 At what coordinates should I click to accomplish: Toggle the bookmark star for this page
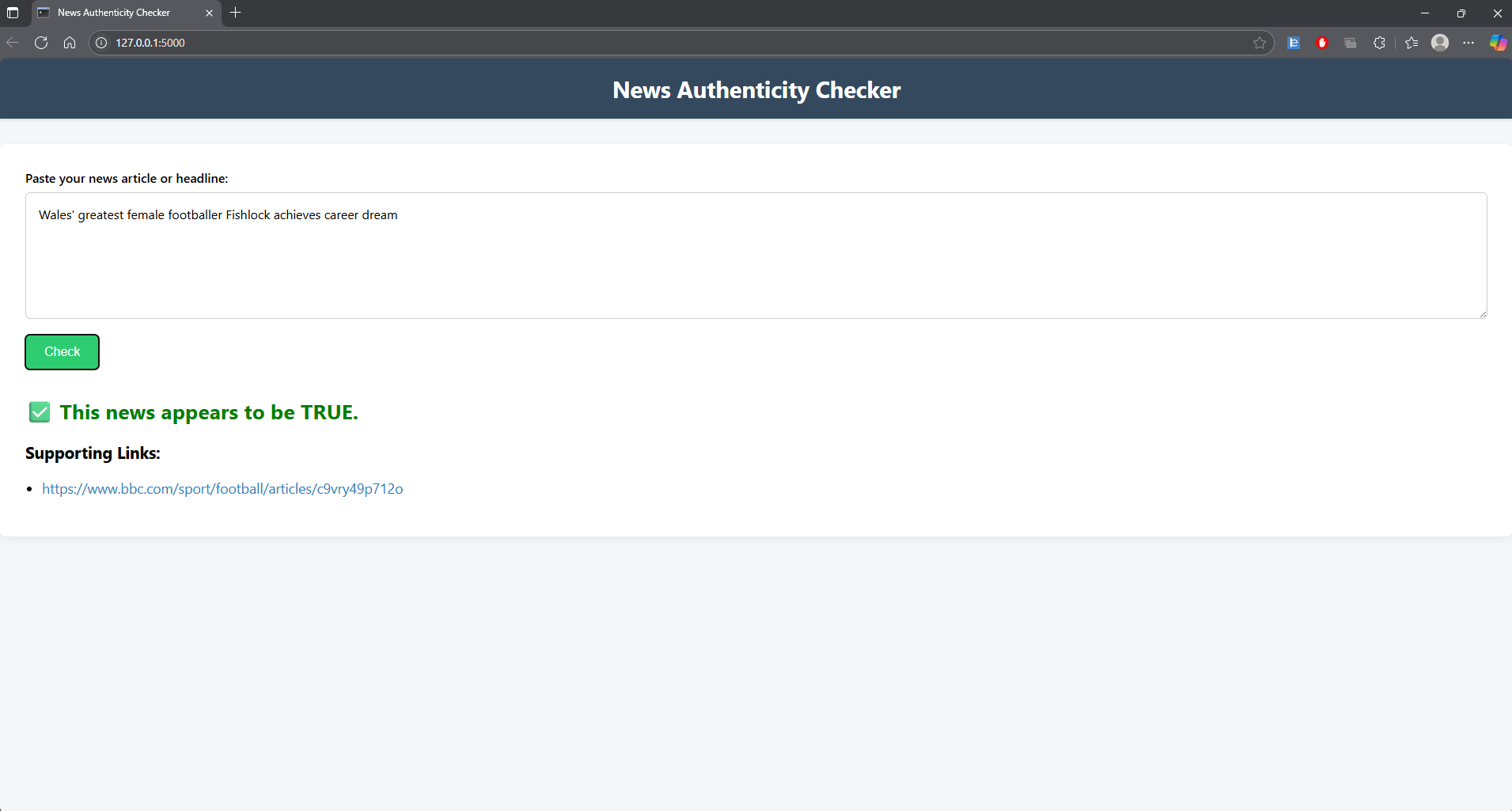pos(1259,43)
